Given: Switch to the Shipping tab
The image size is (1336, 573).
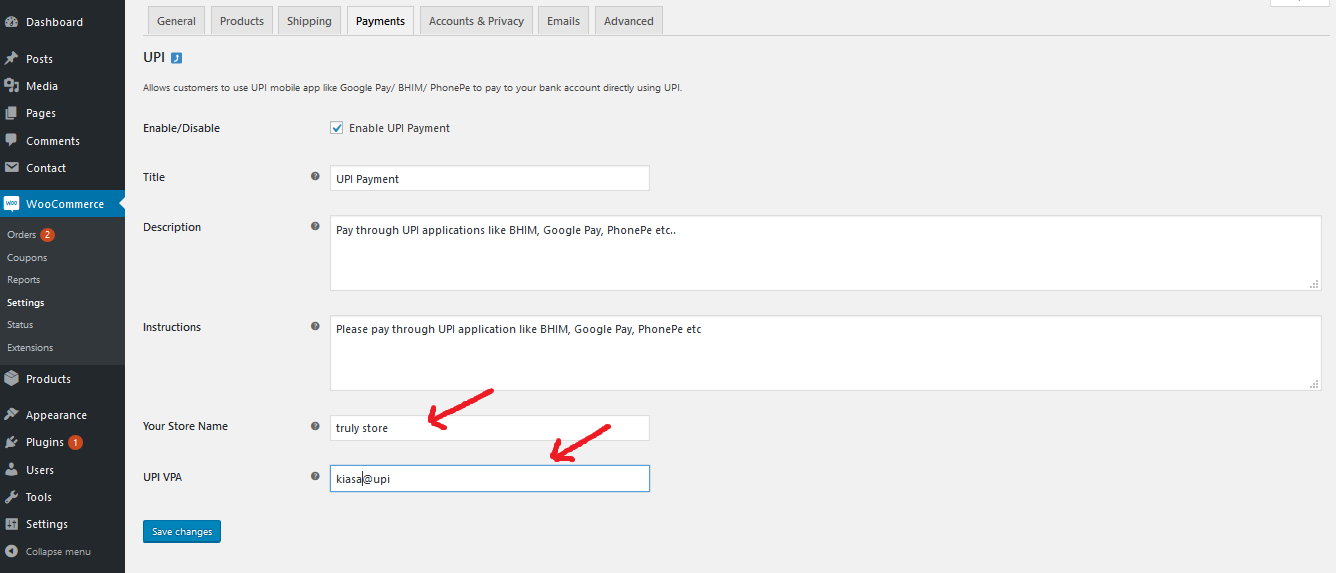Looking at the screenshot, I should [309, 21].
